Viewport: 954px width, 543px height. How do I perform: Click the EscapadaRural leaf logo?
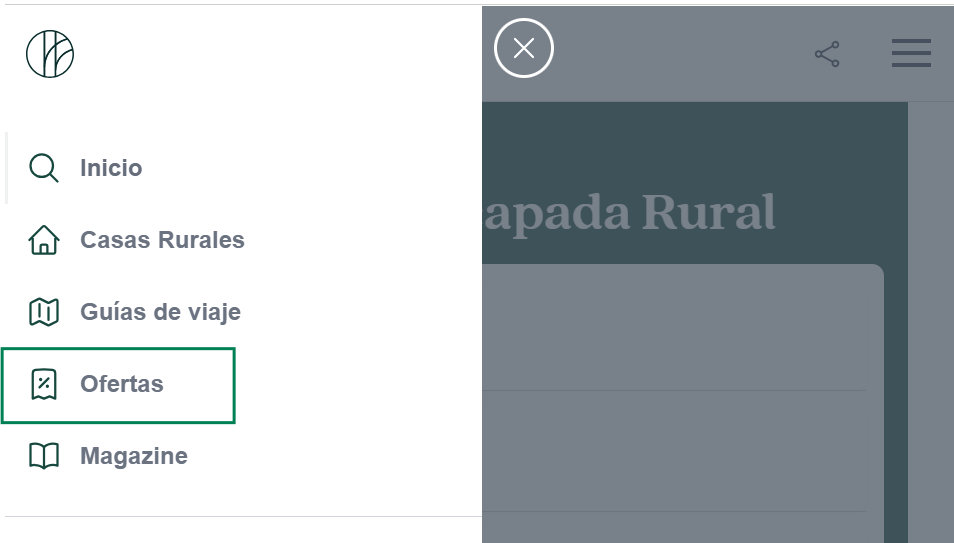point(50,54)
